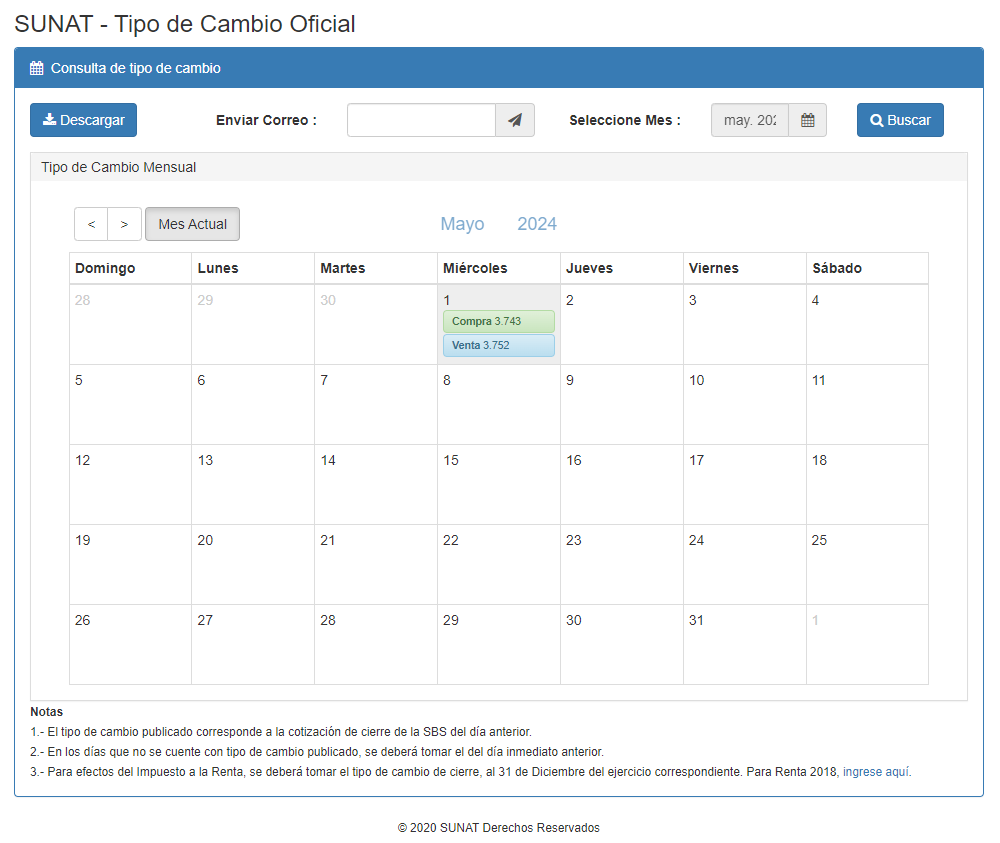Select day 31 in the calendar
The image size is (1000, 843).
(745, 645)
